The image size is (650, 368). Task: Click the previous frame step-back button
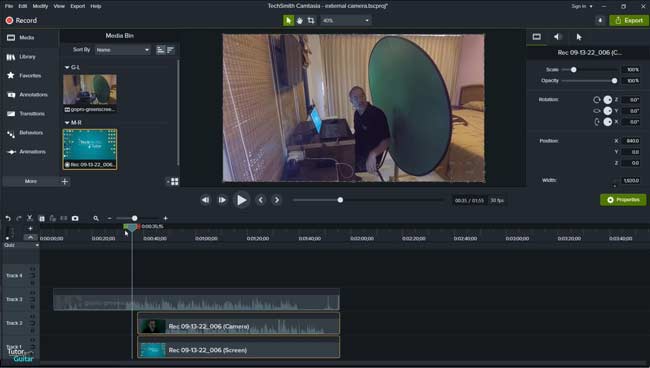(x=205, y=200)
